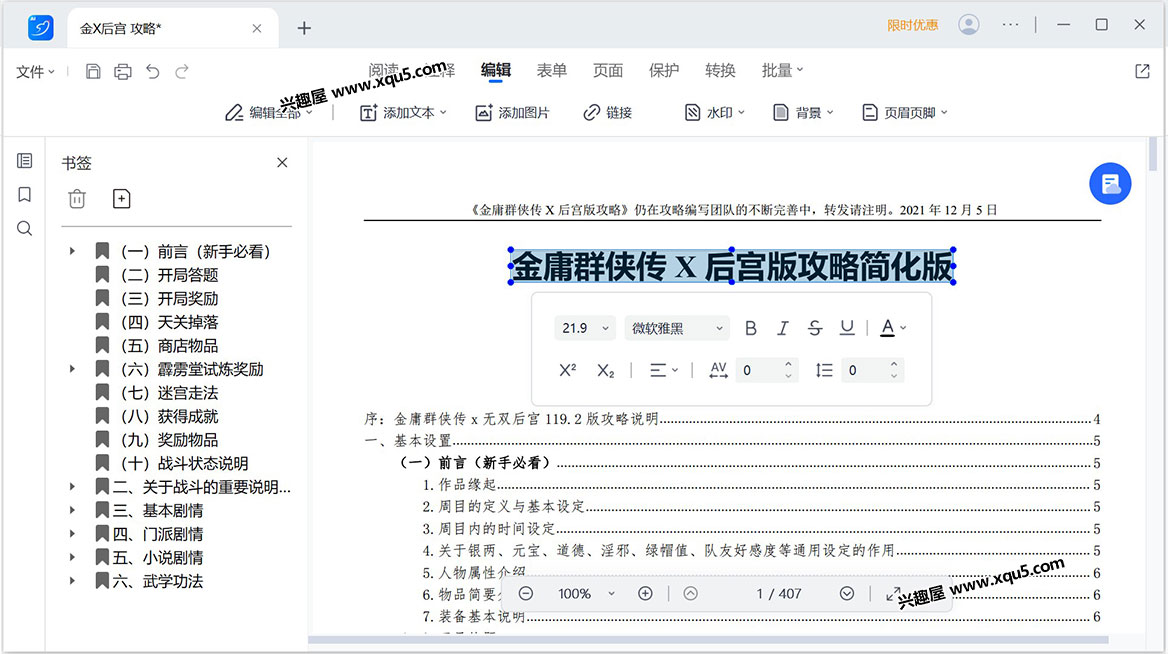Open the text alignment dropdown
The width and height of the screenshot is (1168, 654).
point(663,370)
